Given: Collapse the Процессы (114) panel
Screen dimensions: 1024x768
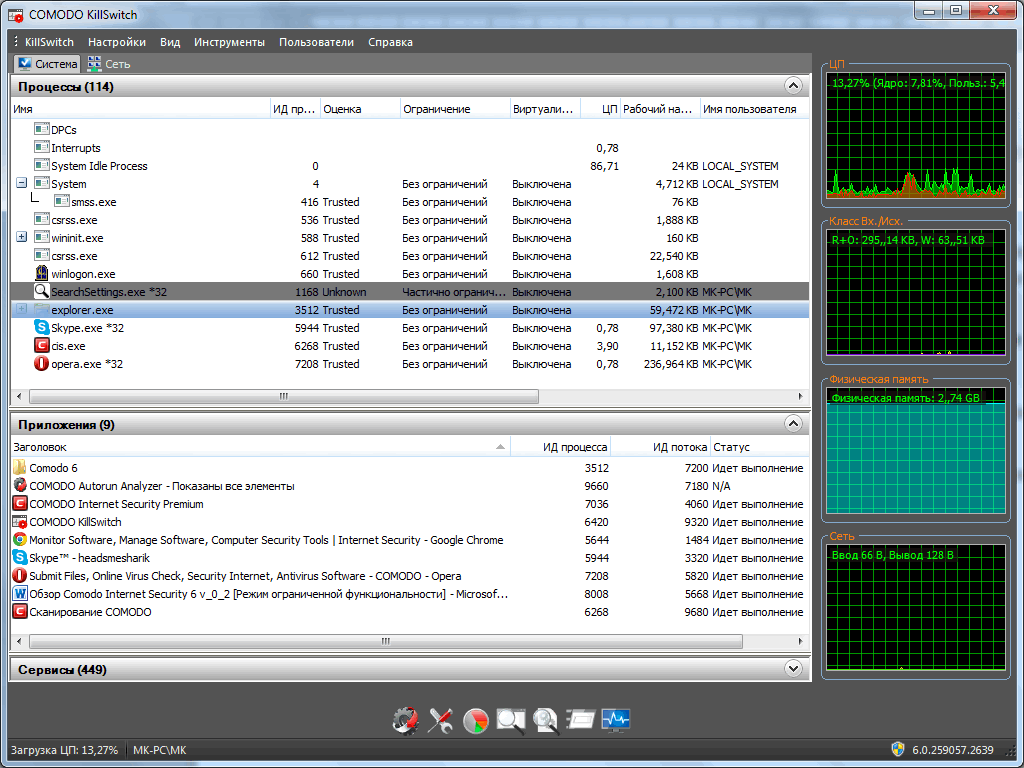Looking at the screenshot, I should pyautogui.click(x=793, y=86).
